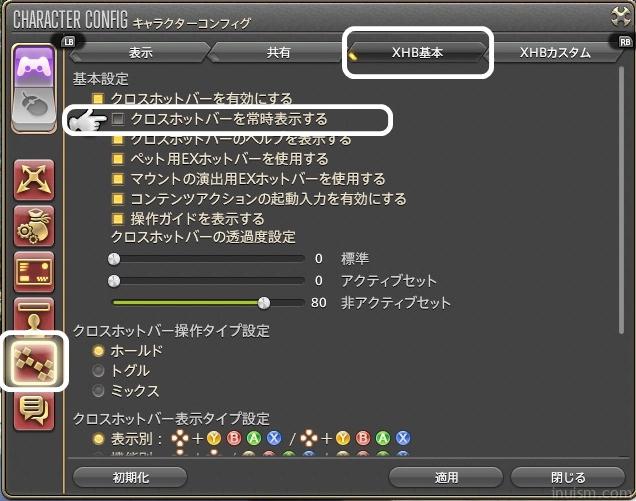This screenshot has width=636, height=501.
Task: Switch to the XHBカスタム tab
Action: tap(554, 52)
